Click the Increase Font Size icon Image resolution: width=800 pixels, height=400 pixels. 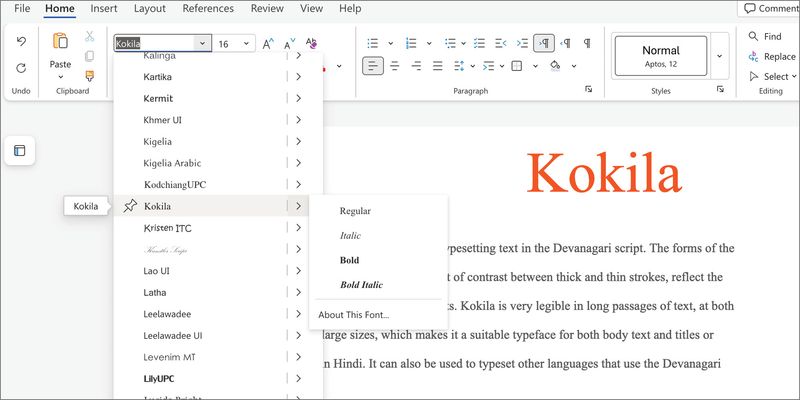(268, 44)
